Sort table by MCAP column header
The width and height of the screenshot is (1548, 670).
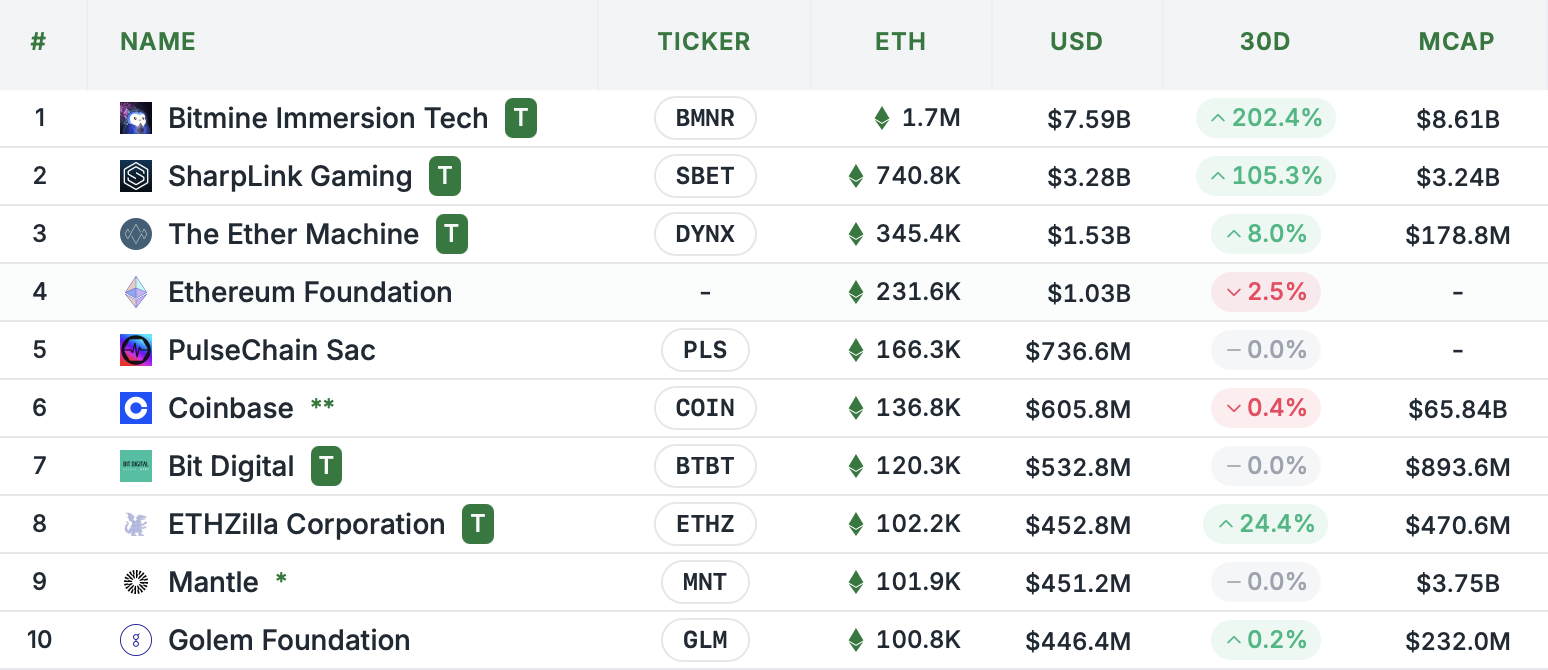(1456, 42)
